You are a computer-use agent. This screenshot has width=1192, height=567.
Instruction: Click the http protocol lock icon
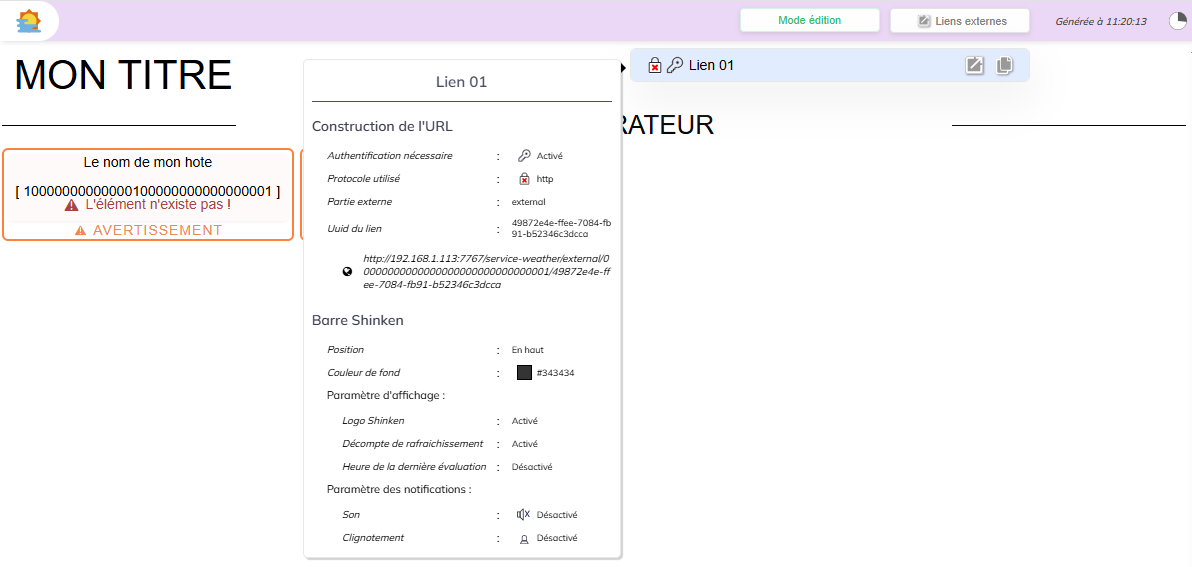pyautogui.click(x=524, y=179)
